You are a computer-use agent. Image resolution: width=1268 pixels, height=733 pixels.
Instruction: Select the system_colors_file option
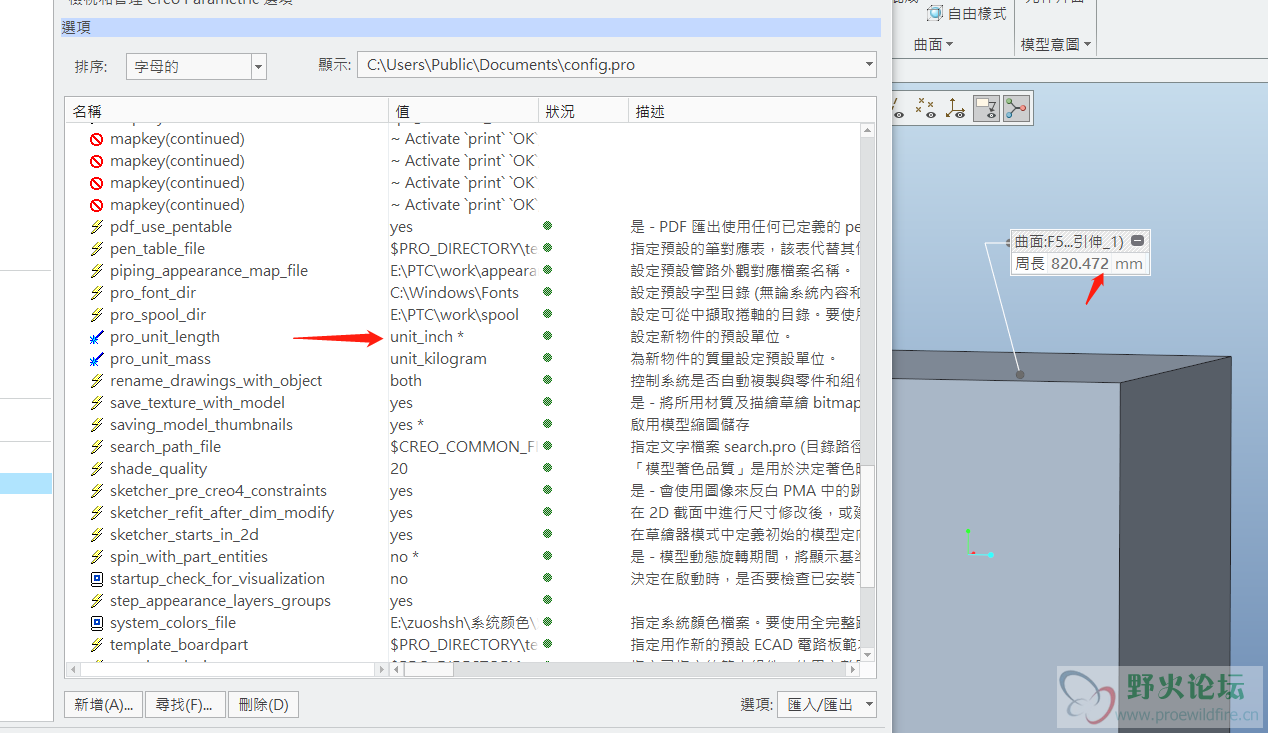pyautogui.click(x=173, y=623)
